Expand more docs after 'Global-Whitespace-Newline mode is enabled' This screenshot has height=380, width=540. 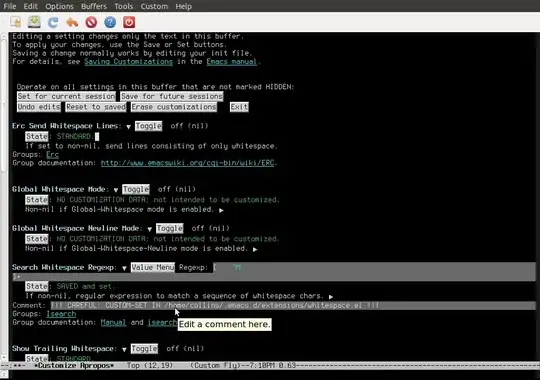(255, 249)
